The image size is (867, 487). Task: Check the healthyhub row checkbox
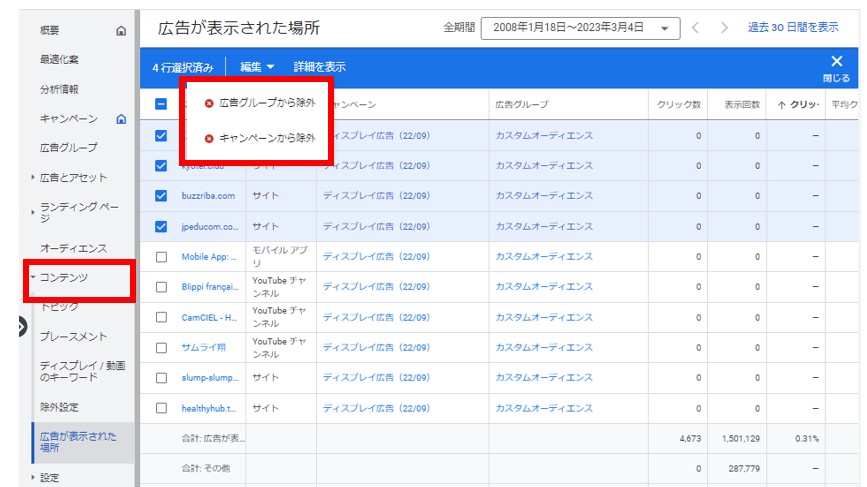point(161,408)
